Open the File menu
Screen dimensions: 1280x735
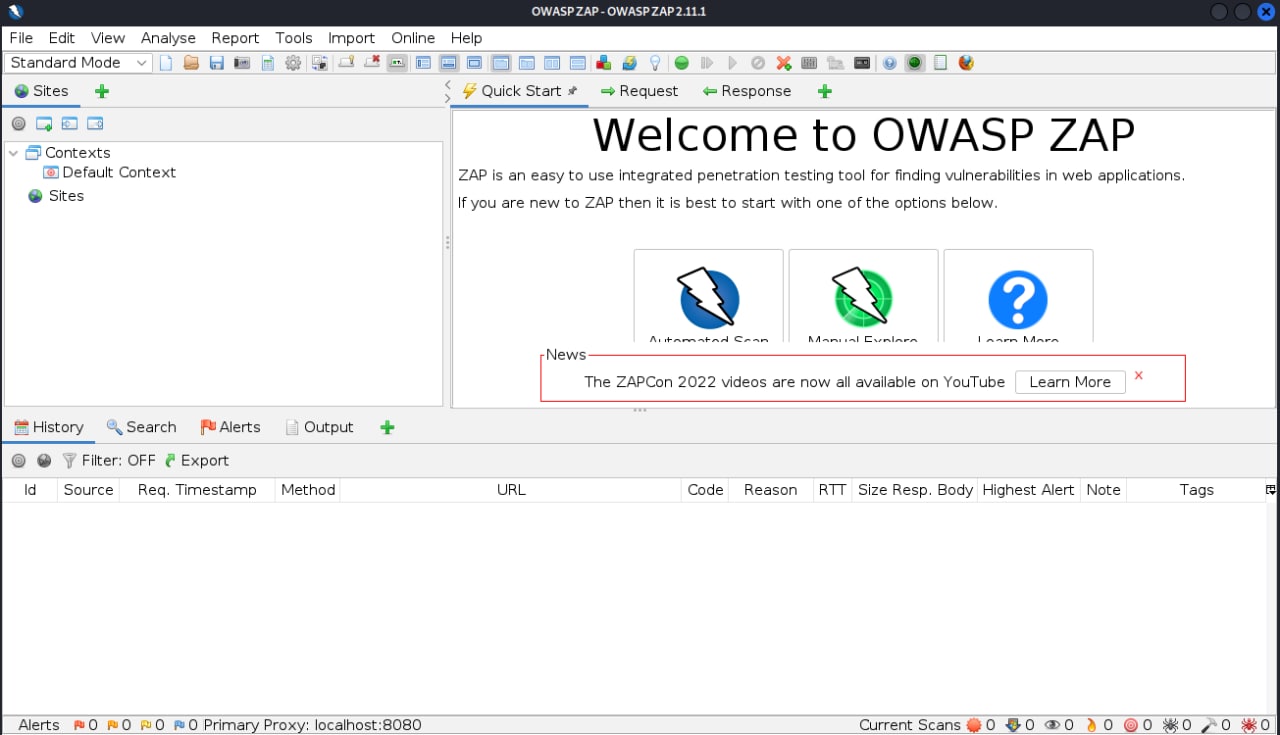[21, 38]
